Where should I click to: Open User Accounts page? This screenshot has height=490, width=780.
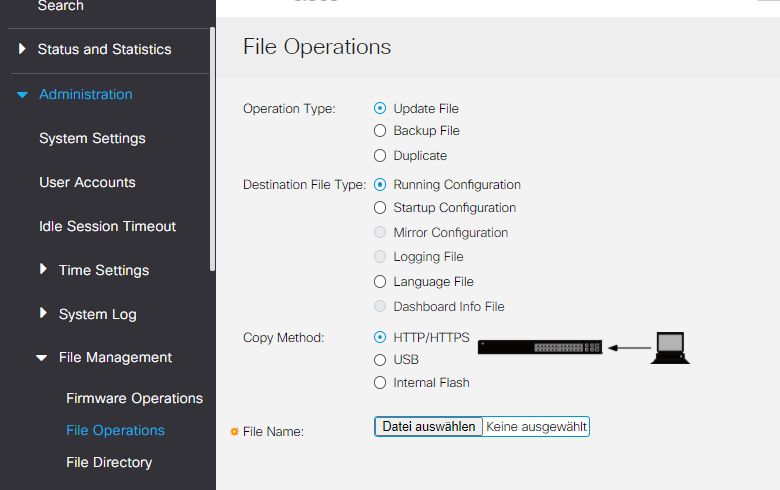88,182
